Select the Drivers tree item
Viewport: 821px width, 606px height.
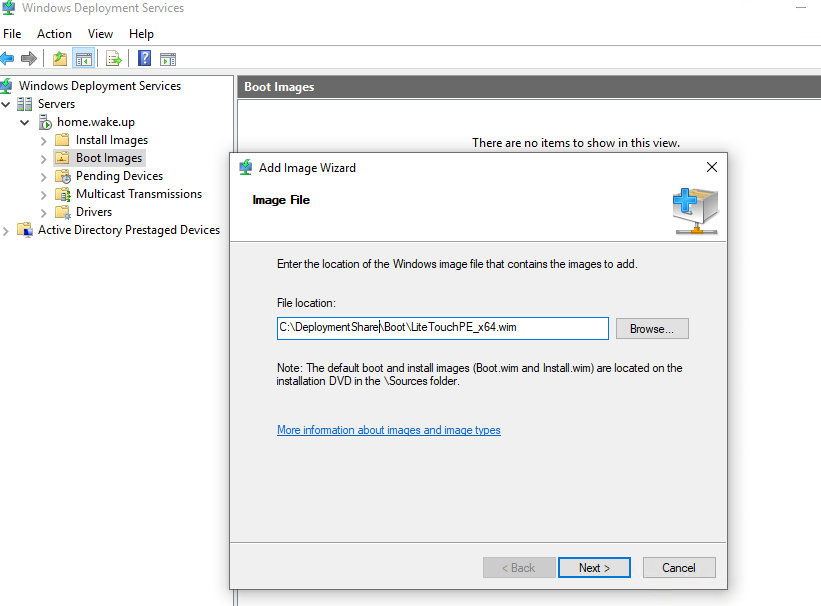94,212
